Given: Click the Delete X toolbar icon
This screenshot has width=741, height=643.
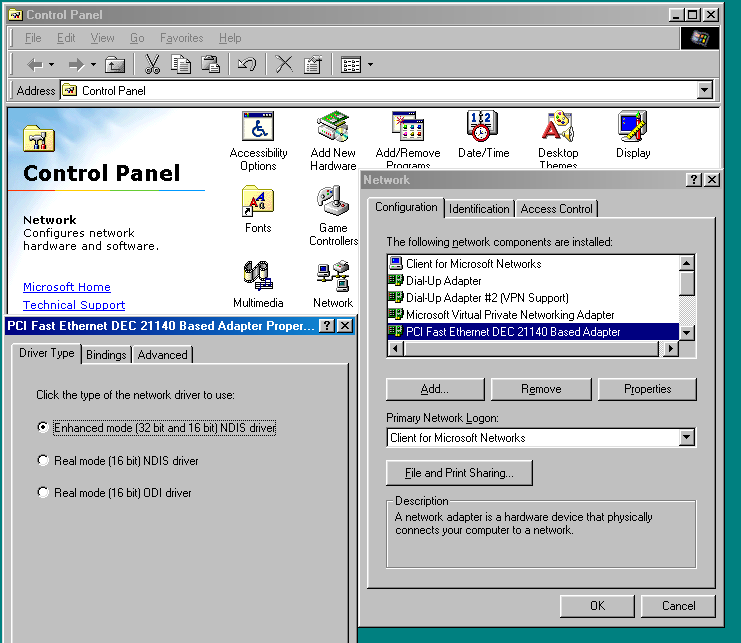Looking at the screenshot, I should click(284, 65).
